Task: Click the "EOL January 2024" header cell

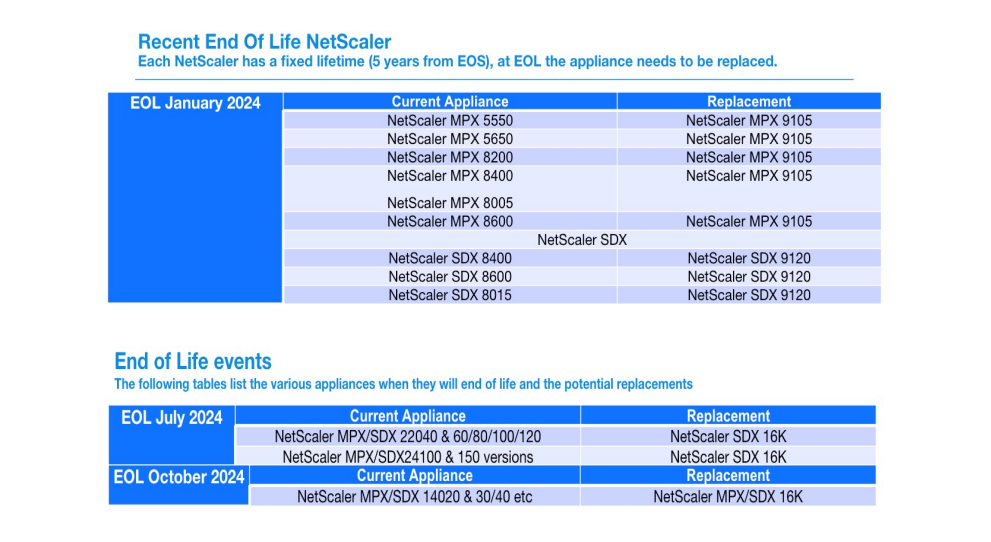Action: [195, 103]
